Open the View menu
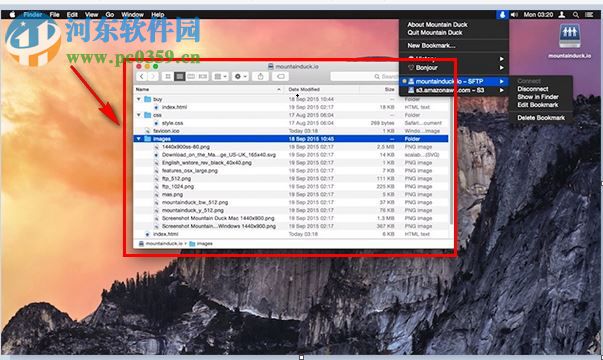This screenshot has width=603, height=360. pos(91,15)
